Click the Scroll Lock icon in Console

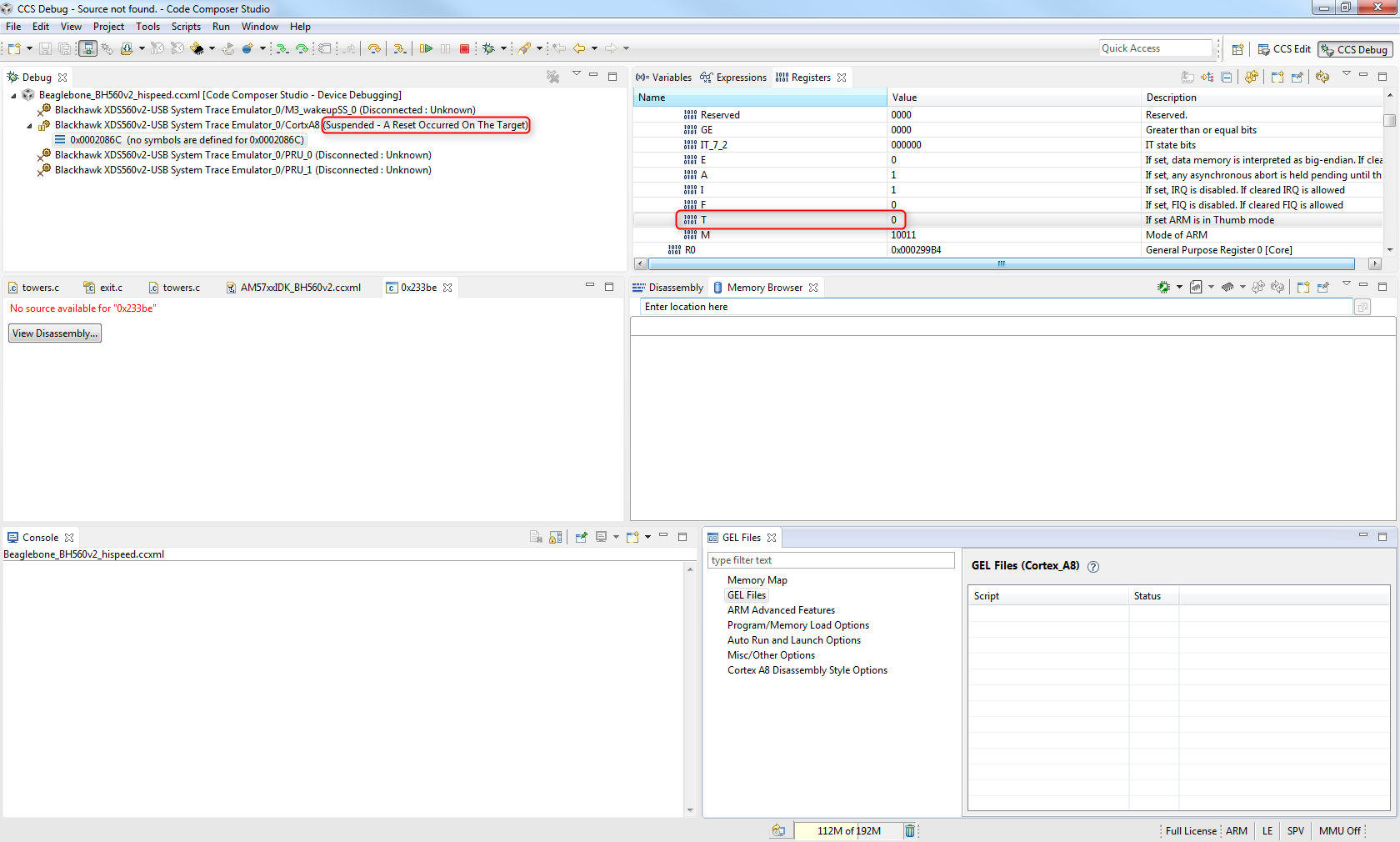point(556,538)
